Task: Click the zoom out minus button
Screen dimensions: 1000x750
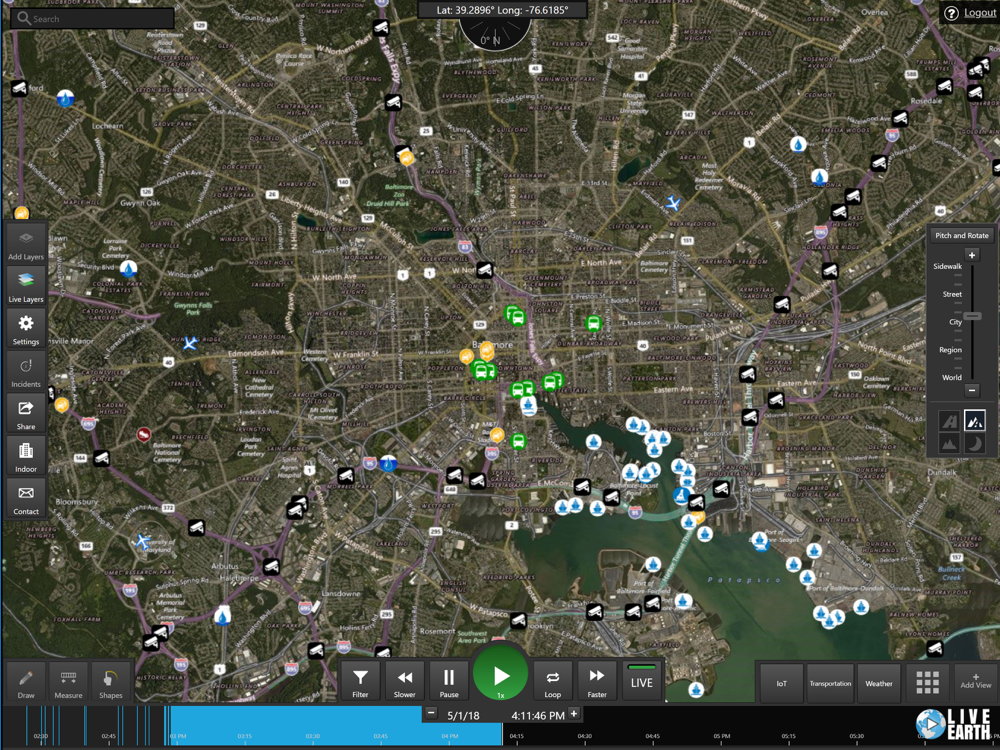Action: pos(971,389)
